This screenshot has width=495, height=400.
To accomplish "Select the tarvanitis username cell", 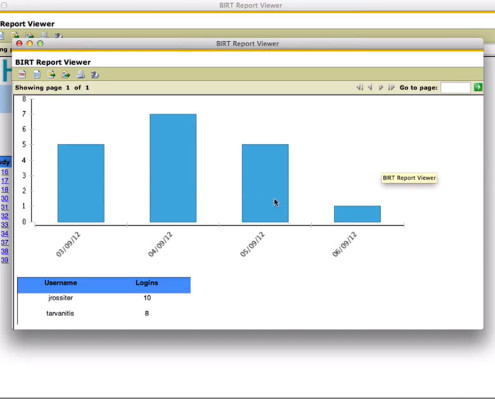I will pyautogui.click(x=60, y=313).
